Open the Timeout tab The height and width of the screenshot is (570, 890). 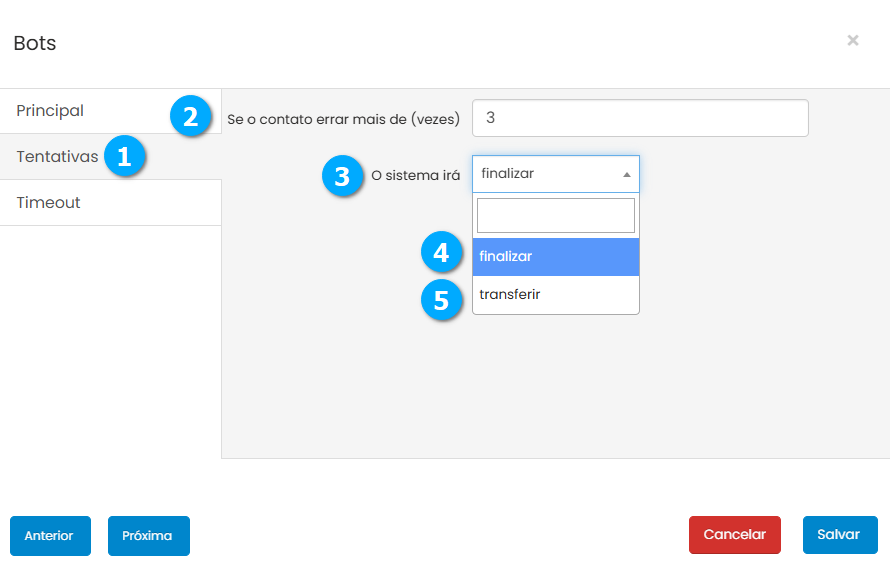48,203
